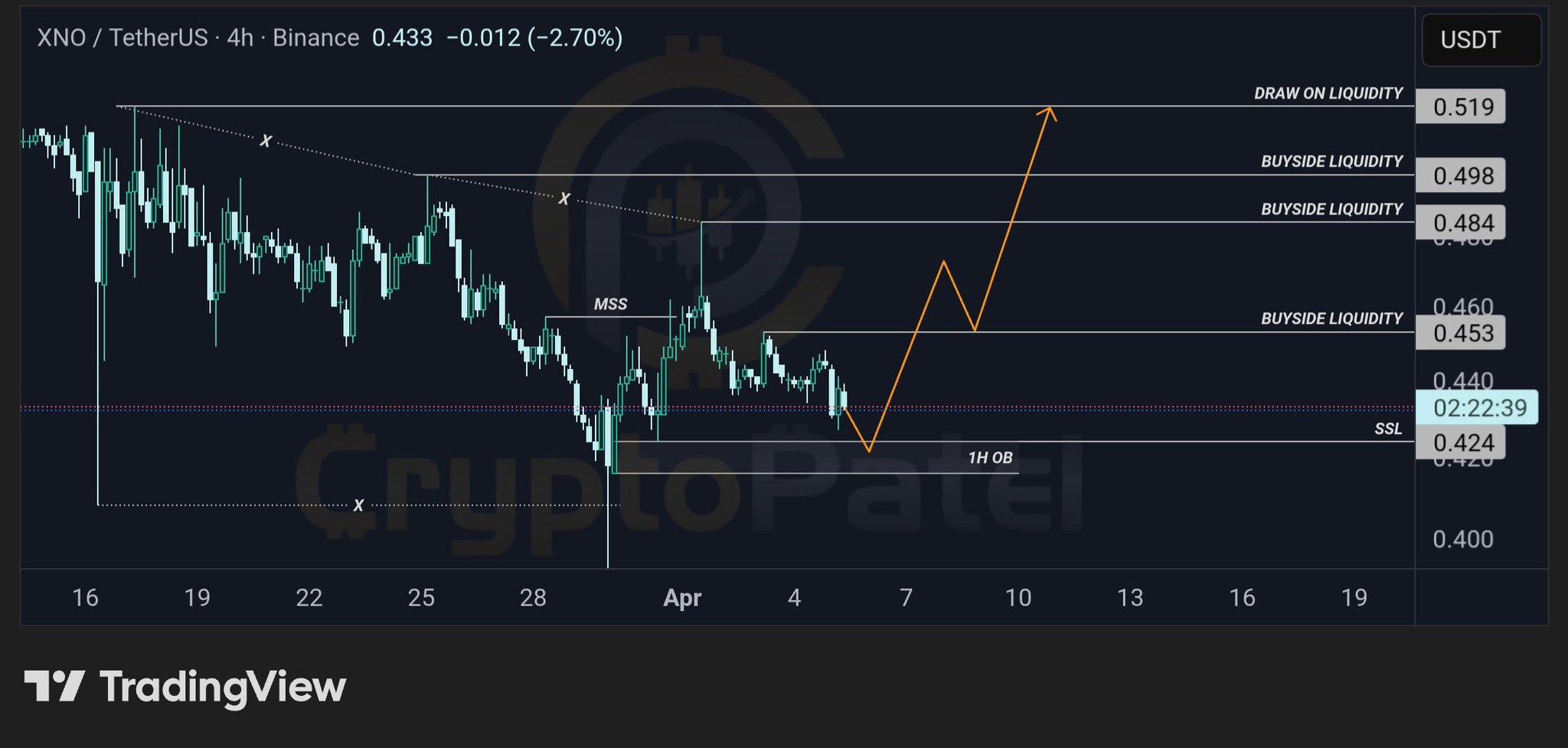This screenshot has width=1568, height=748.
Task: Select date 10 on the time axis
Action: [1018, 597]
